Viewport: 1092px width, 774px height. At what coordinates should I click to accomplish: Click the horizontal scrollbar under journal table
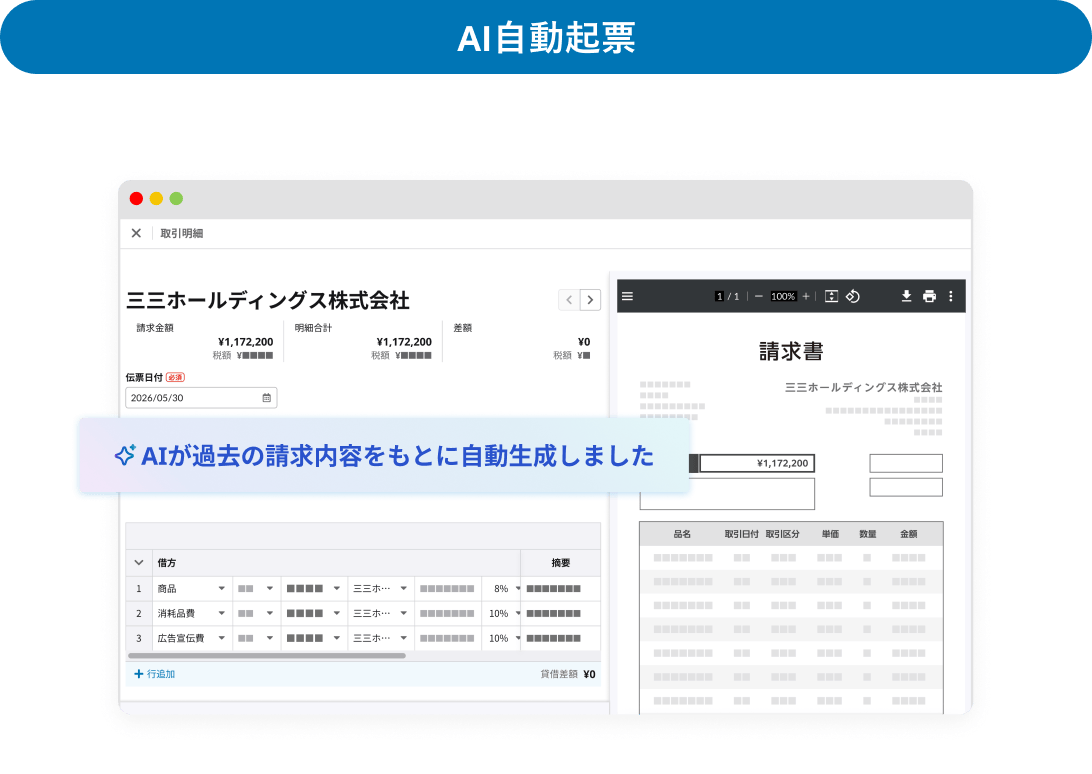267,656
